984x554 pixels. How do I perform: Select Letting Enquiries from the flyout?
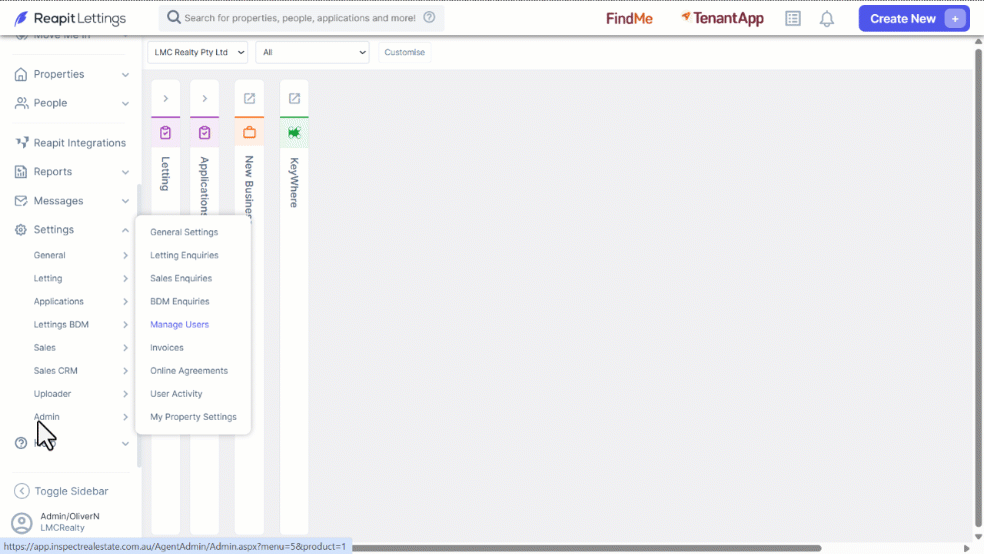pos(184,255)
